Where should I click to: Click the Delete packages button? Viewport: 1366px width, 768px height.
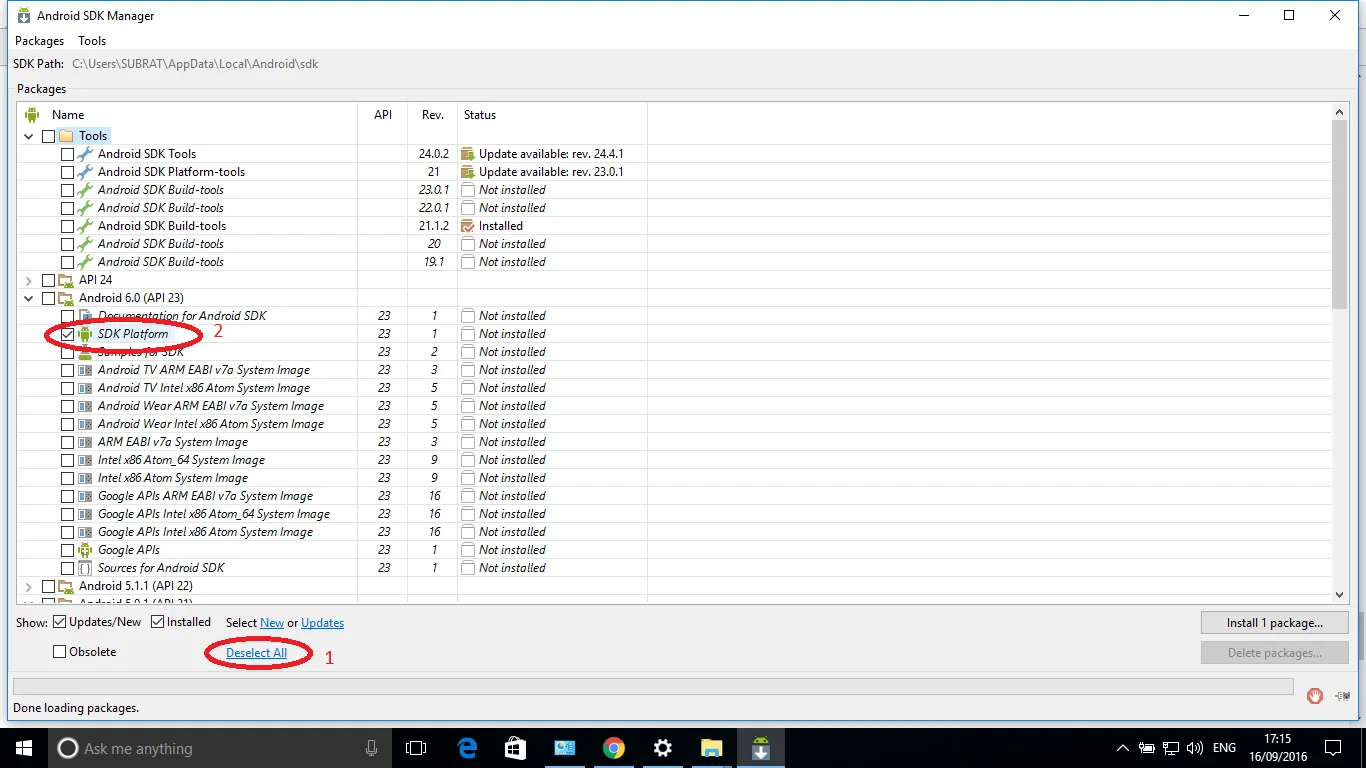point(1275,652)
